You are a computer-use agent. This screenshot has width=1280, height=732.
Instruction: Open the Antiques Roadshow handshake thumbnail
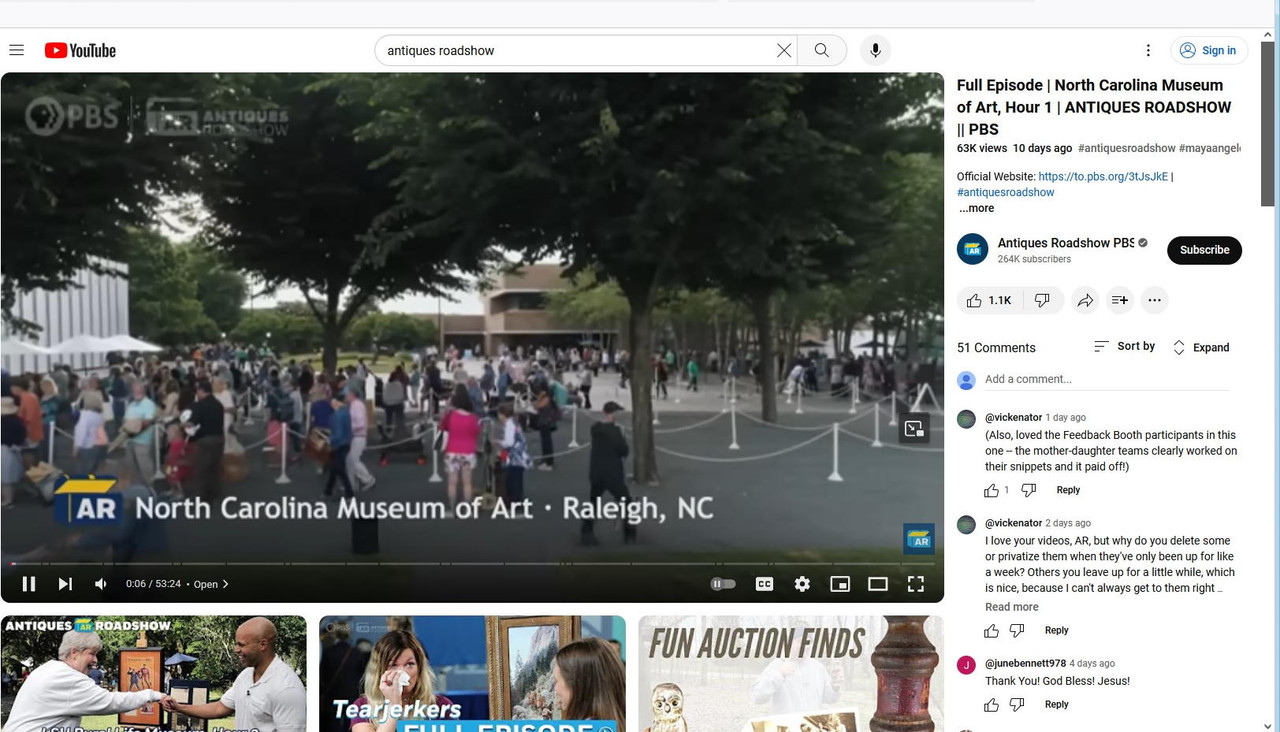pos(154,673)
